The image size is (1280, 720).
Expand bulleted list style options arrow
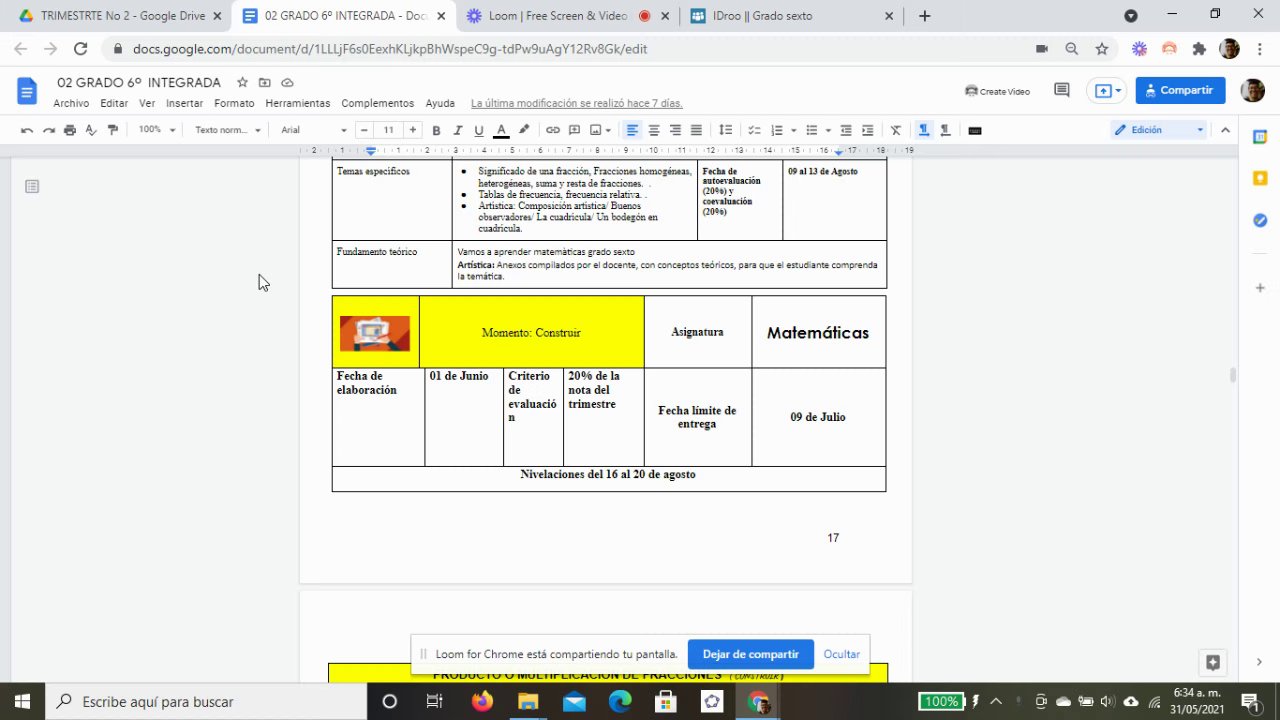828,130
